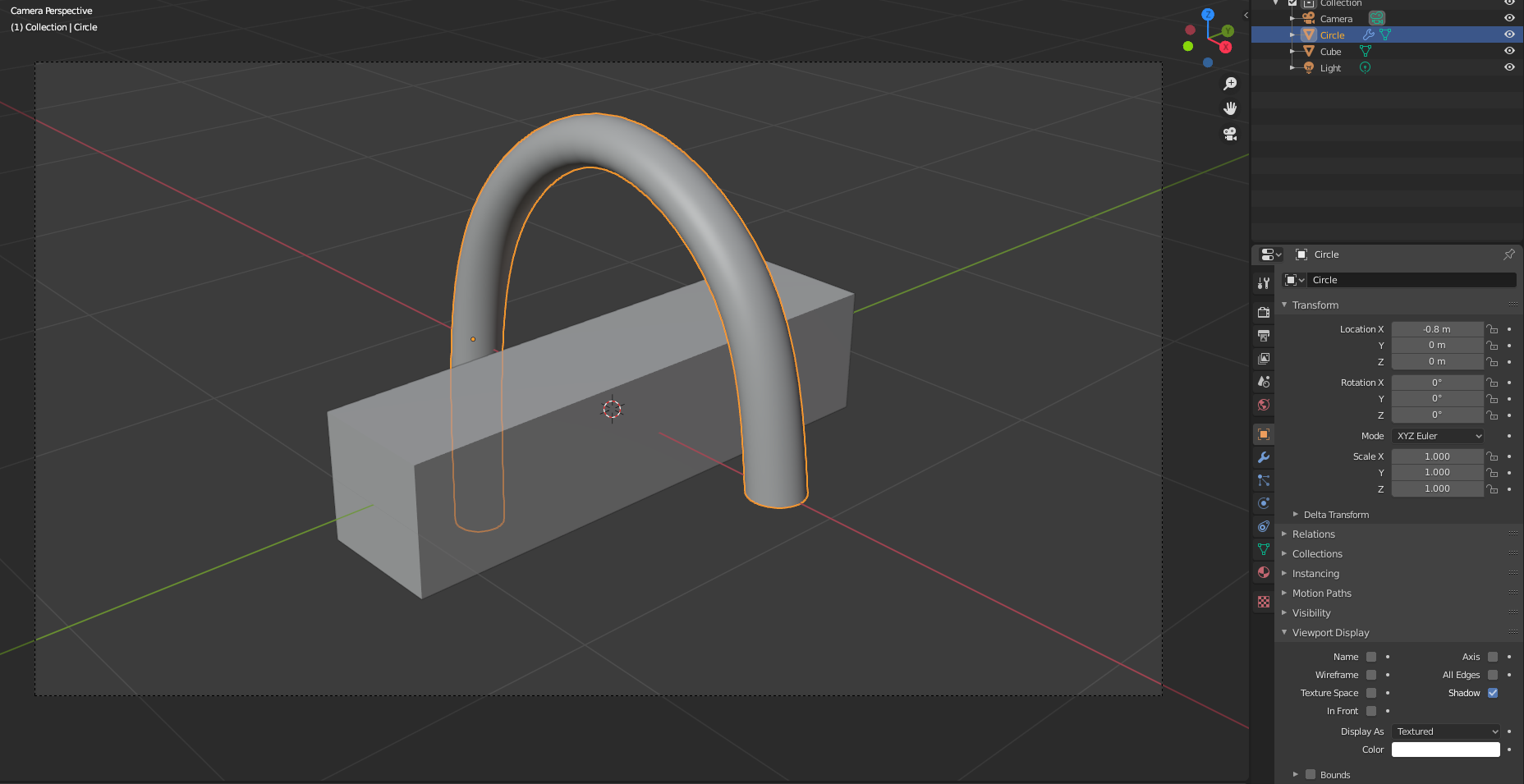Screen dimensions: 1524x784
Task: Click the viewport zoom magnifier icon
Action: (x=1230, y=84)
